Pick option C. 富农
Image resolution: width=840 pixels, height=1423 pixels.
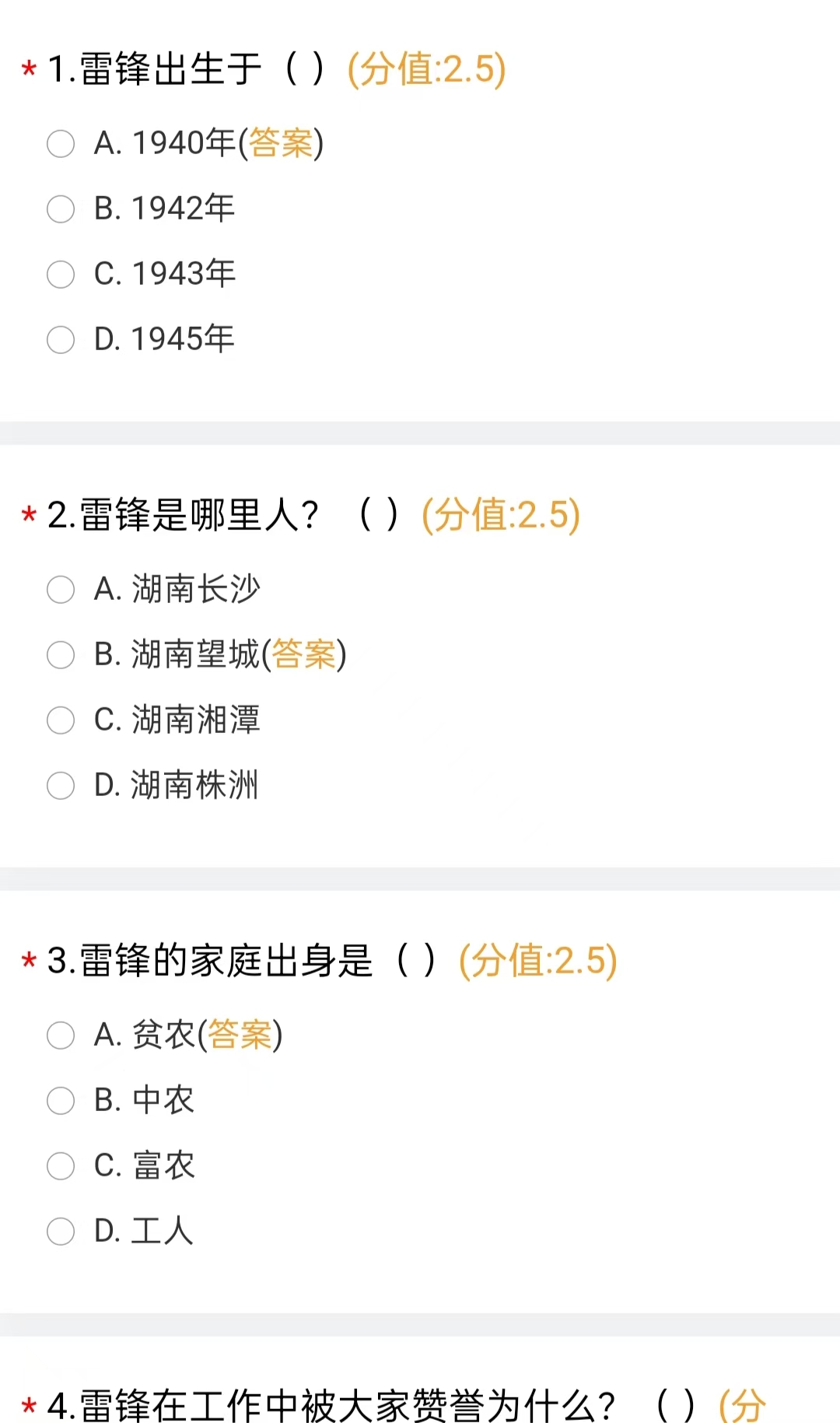61,1166
